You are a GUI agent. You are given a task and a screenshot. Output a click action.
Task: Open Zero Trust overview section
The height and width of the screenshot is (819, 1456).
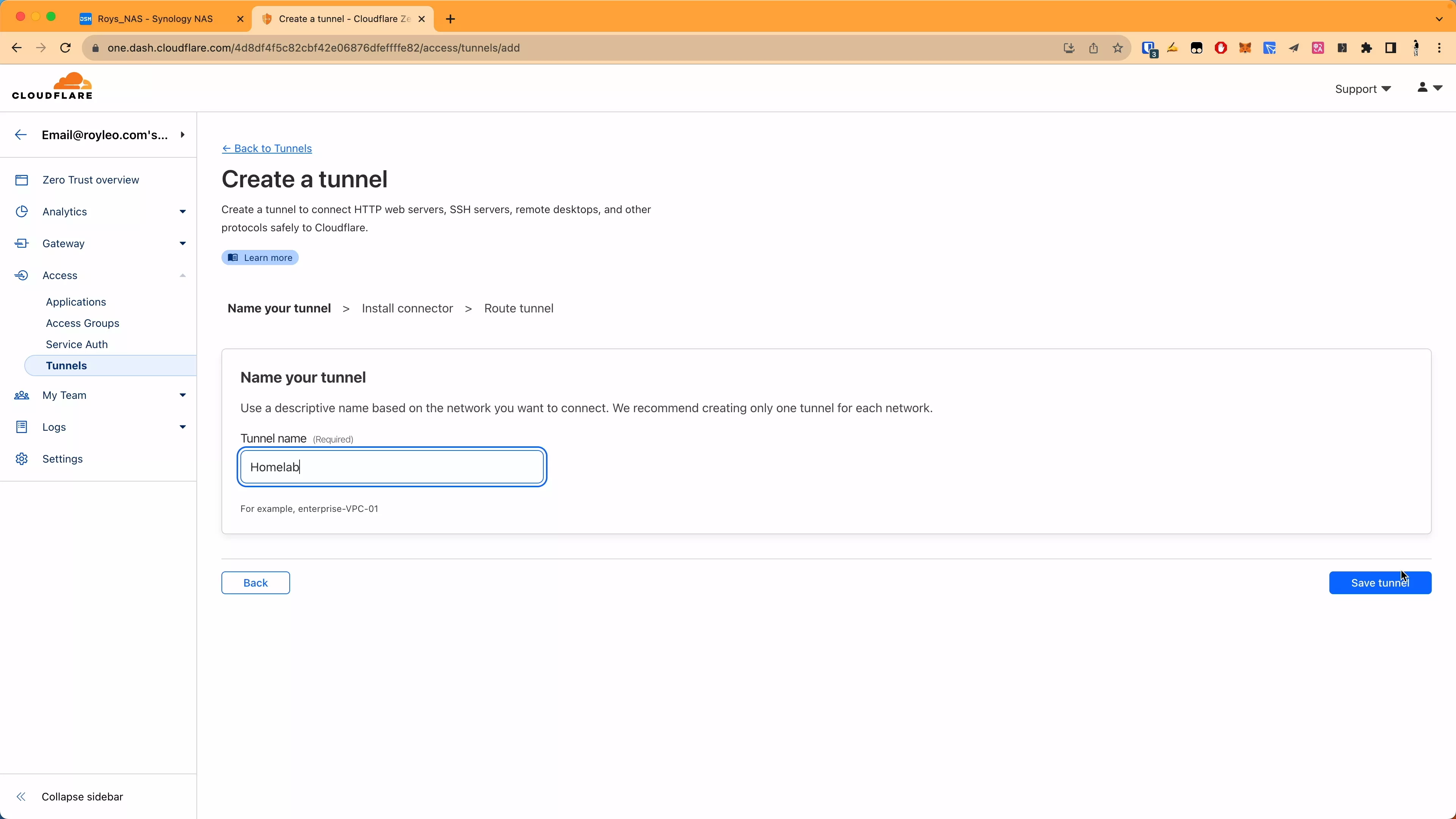pos(91,180)
